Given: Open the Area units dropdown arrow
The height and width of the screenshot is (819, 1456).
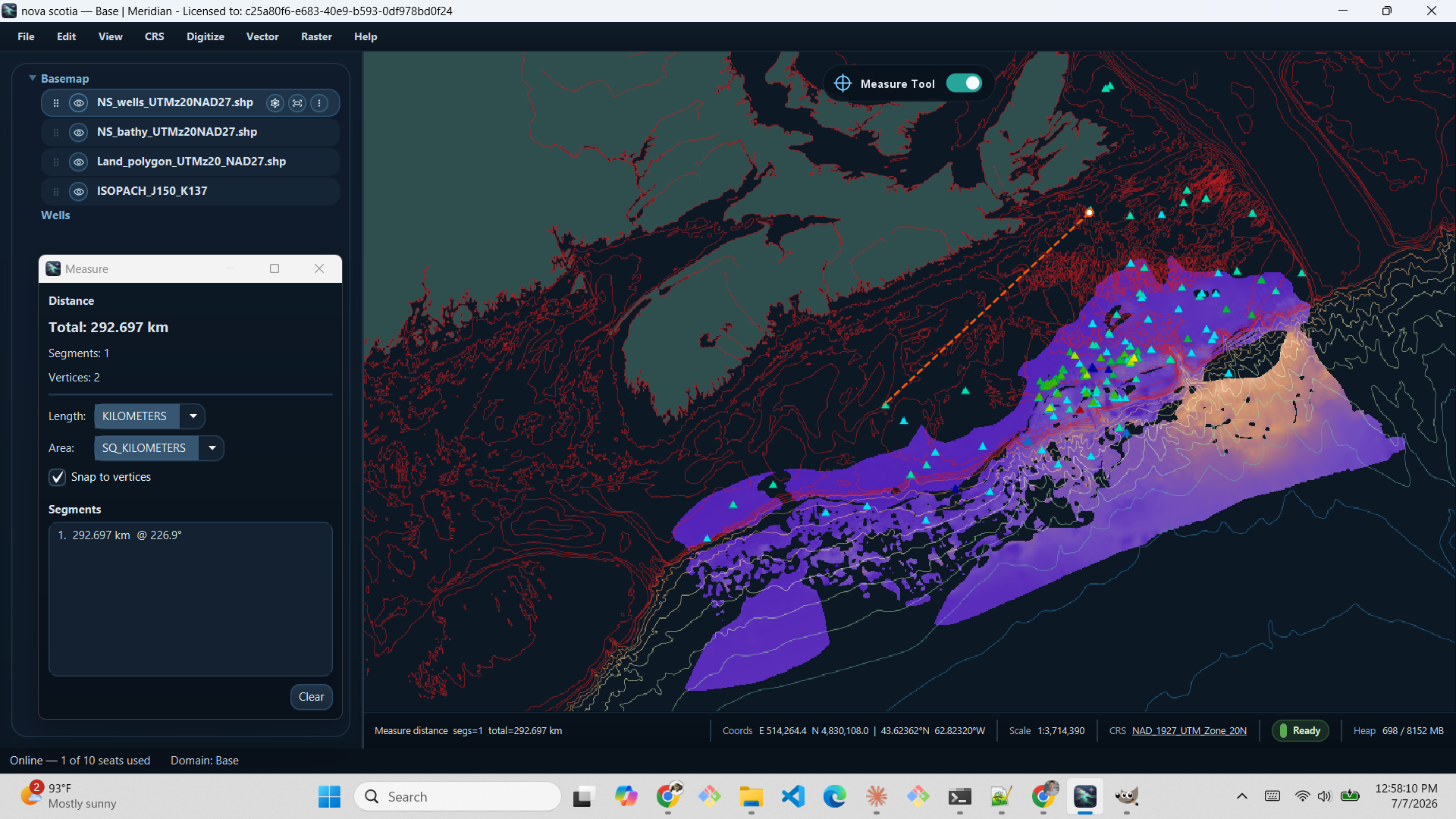Looking at the screenshot, I should 212,448.
